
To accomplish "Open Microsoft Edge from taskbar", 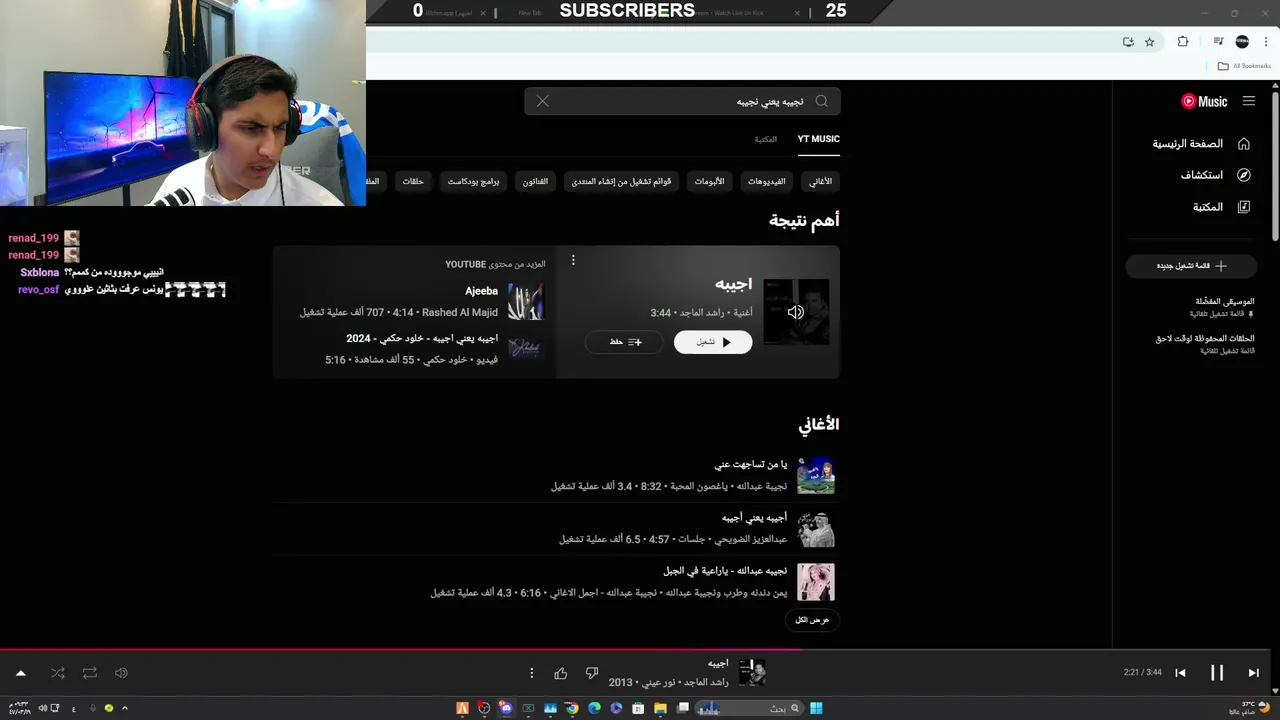I will click(x=594, y=708).
